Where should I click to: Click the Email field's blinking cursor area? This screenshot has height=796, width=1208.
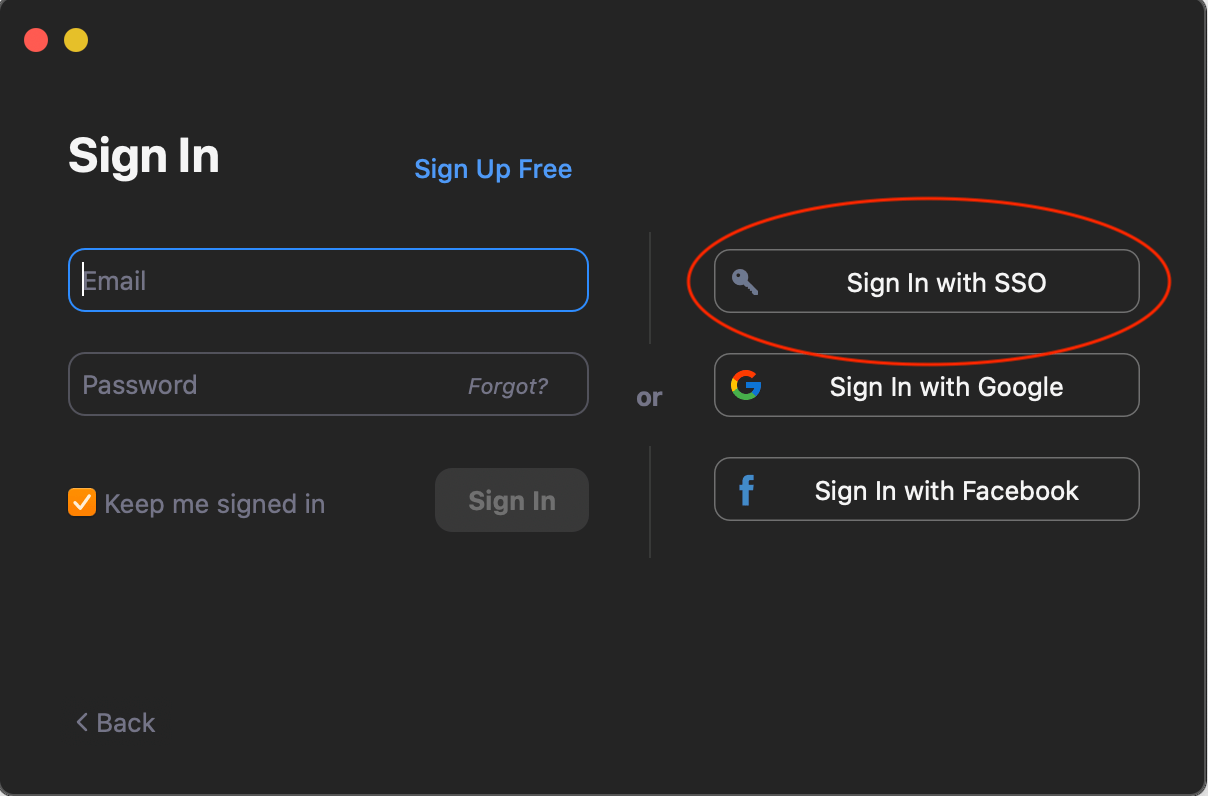(x=84, y=280)
